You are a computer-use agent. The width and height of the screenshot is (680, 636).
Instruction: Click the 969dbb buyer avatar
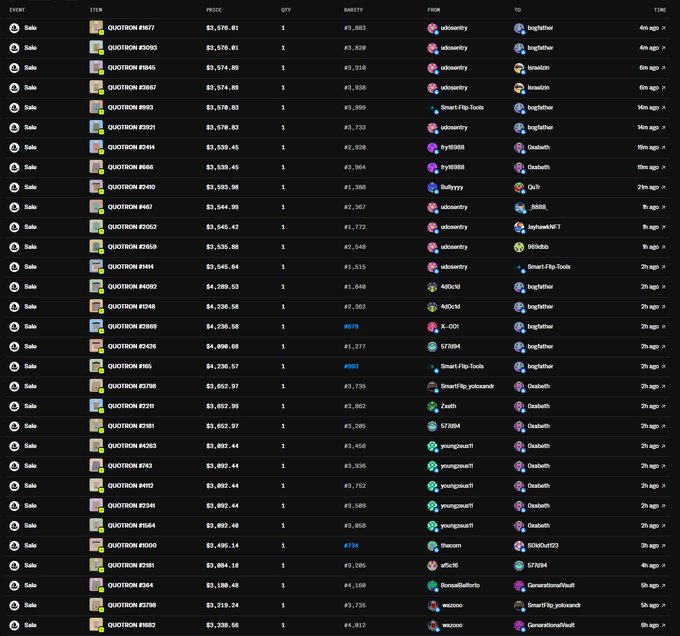click(x=519, y=247)
